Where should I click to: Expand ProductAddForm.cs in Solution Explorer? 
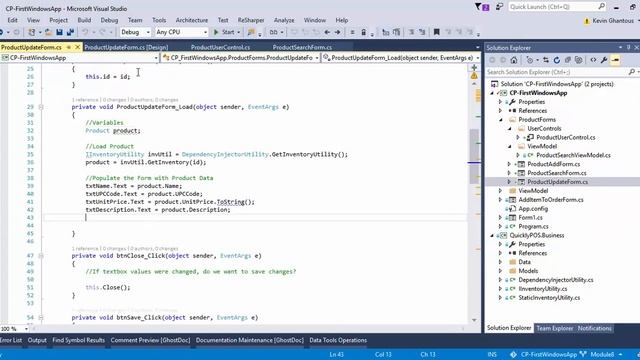[509, 164]
